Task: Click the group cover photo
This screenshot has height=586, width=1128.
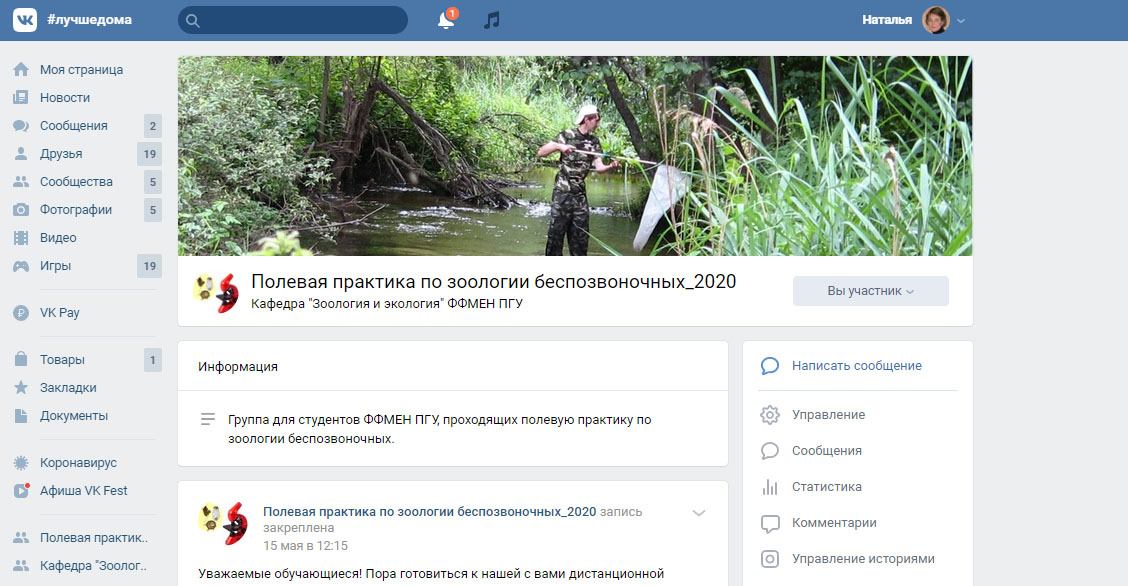Action: (x=575, y=156)
